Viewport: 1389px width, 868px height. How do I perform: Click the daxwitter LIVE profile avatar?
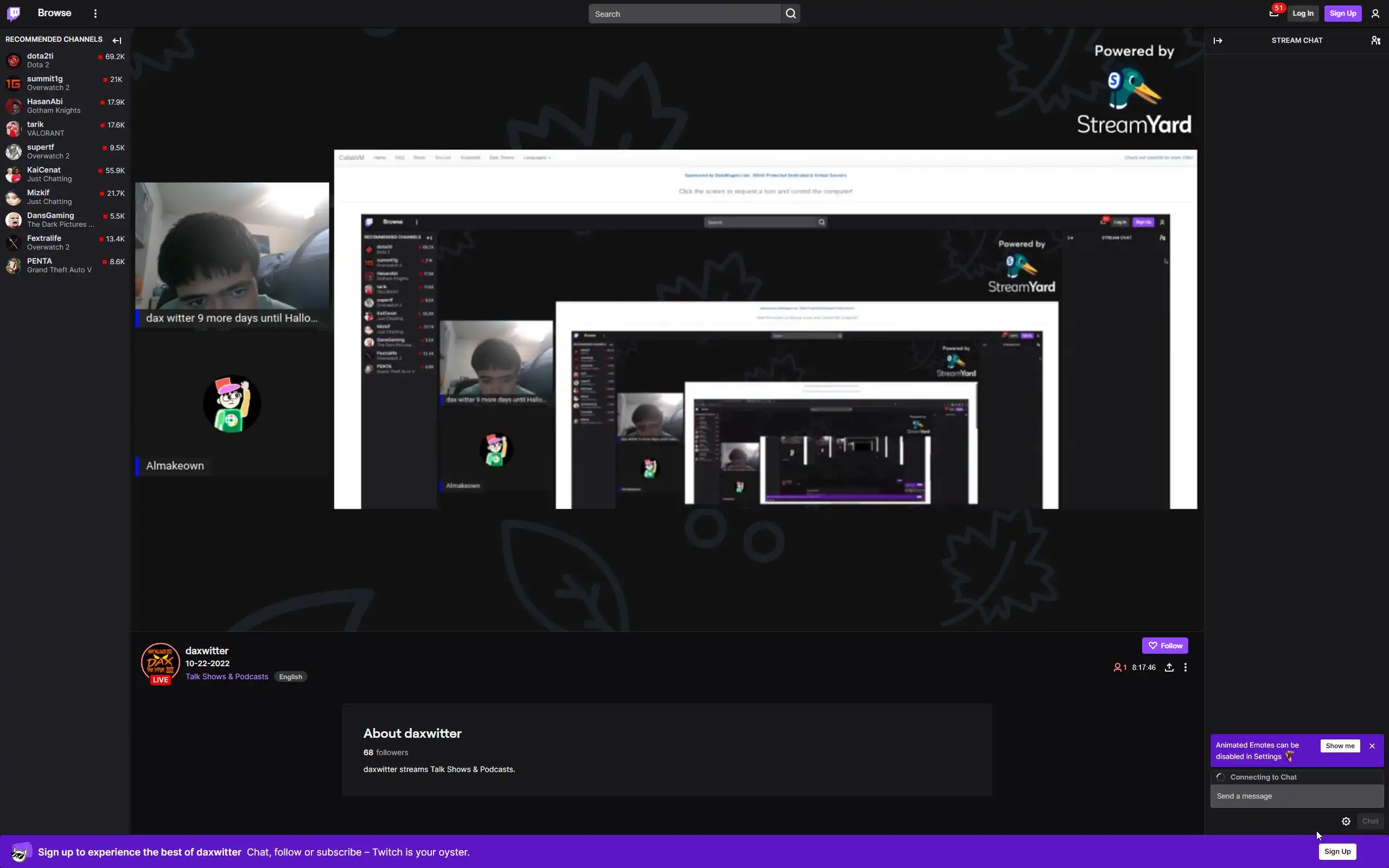[160, 662]
